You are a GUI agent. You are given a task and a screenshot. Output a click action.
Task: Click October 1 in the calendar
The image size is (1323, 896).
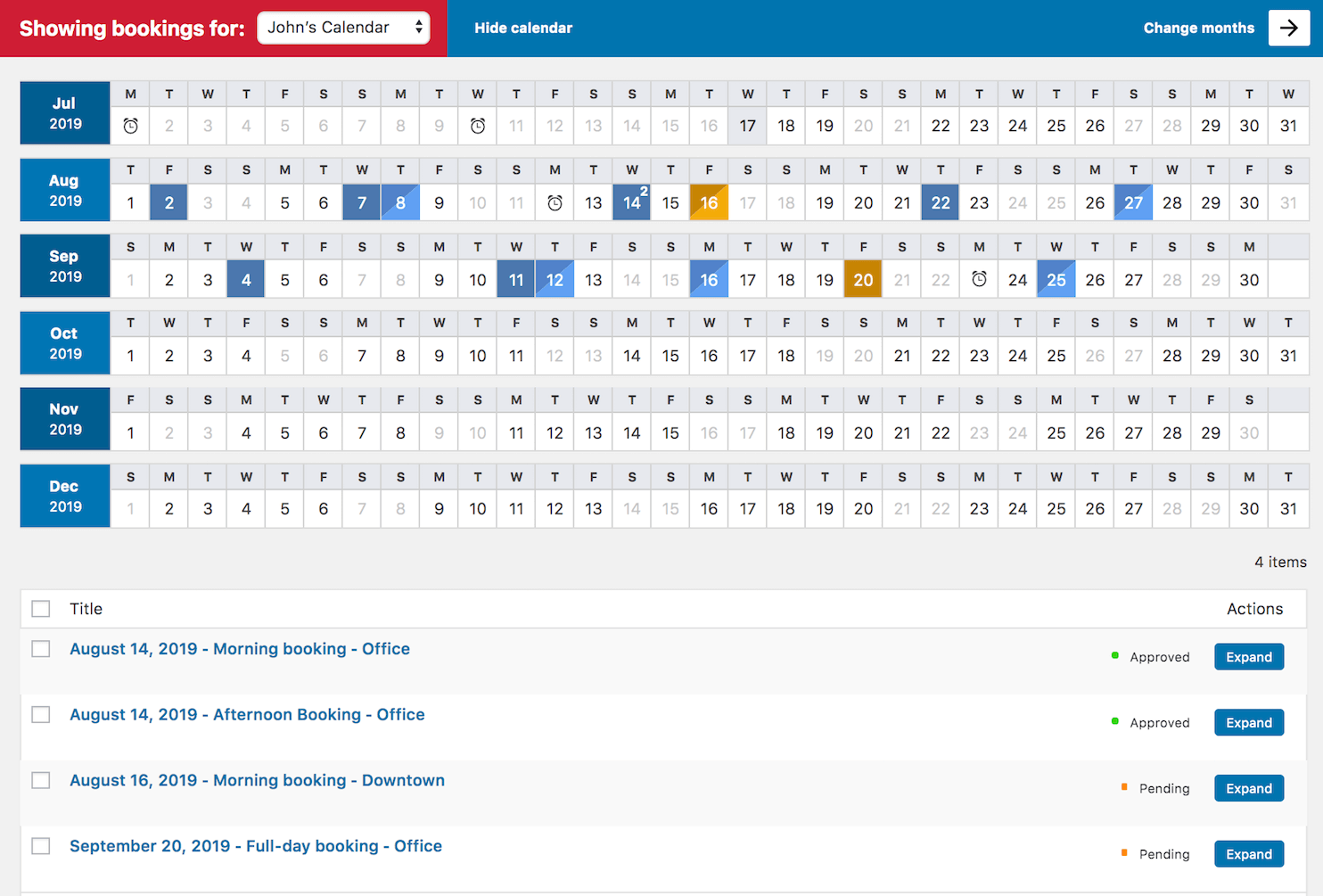(x=130, y=356)
